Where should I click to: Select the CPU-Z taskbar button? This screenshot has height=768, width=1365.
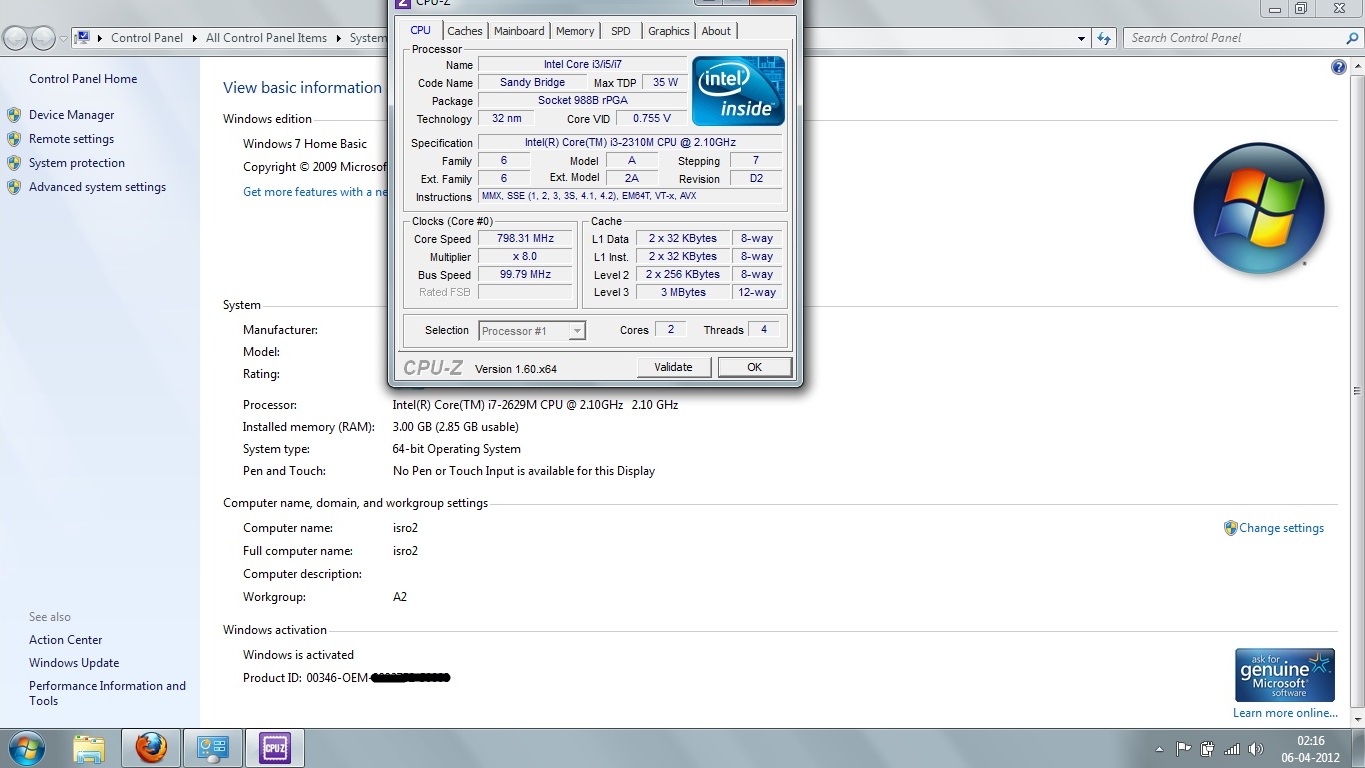pos(274,748)
